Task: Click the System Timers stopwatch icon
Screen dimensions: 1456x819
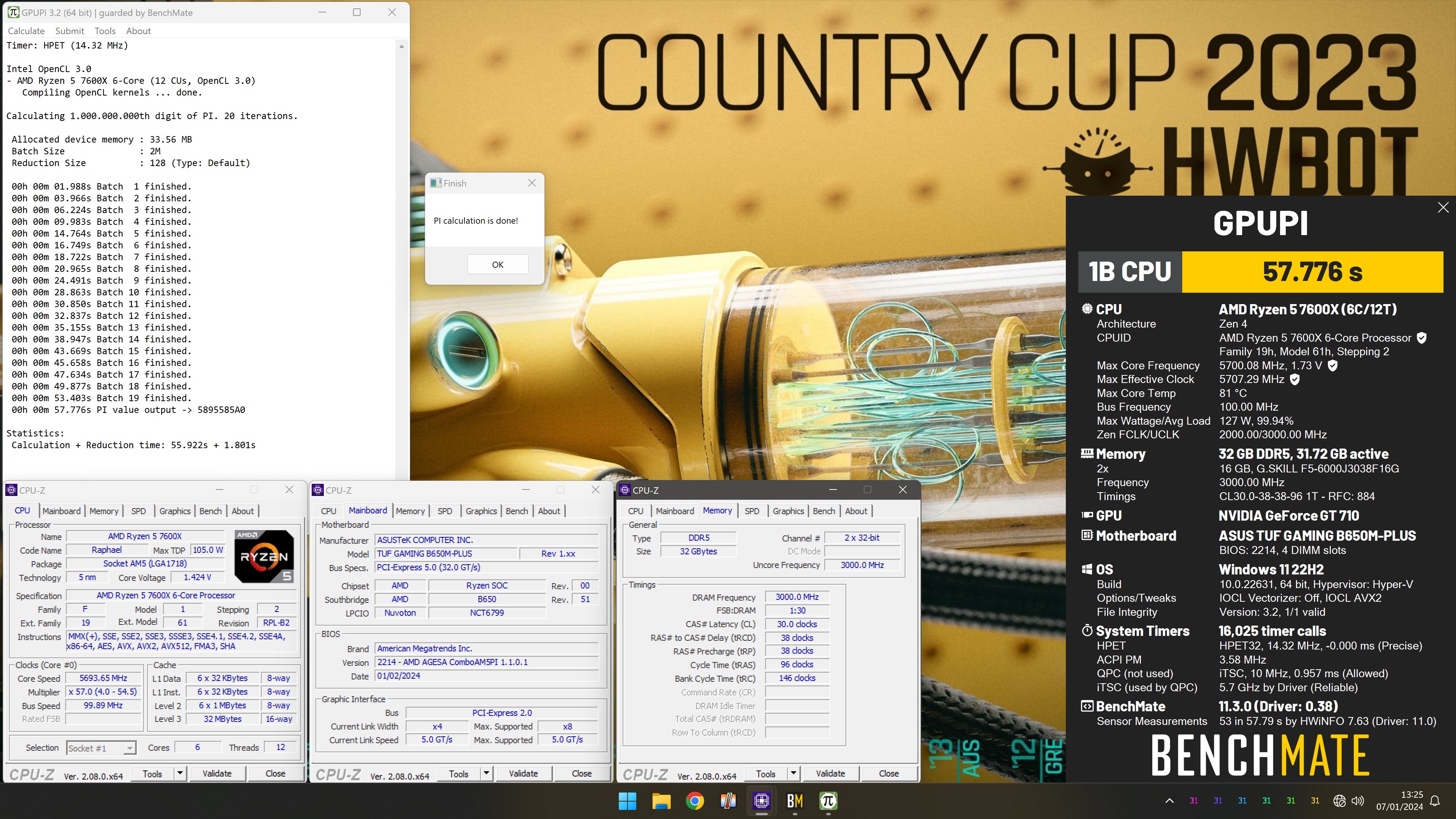Action: (x=1087, y=630)
